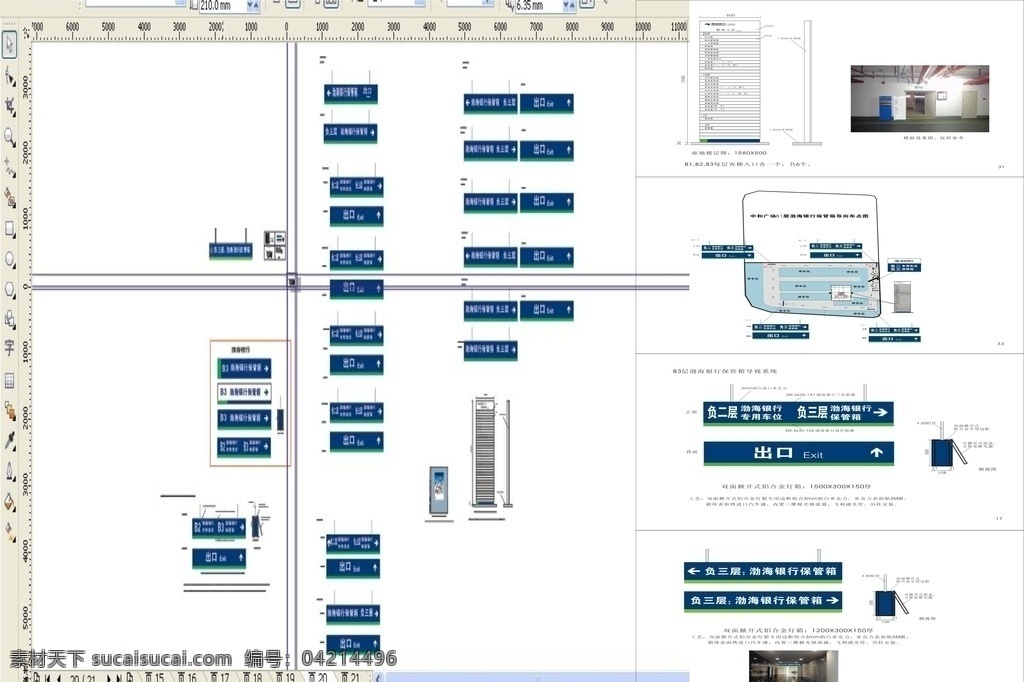
Task: Go to next page arrow
Action: 108,677
